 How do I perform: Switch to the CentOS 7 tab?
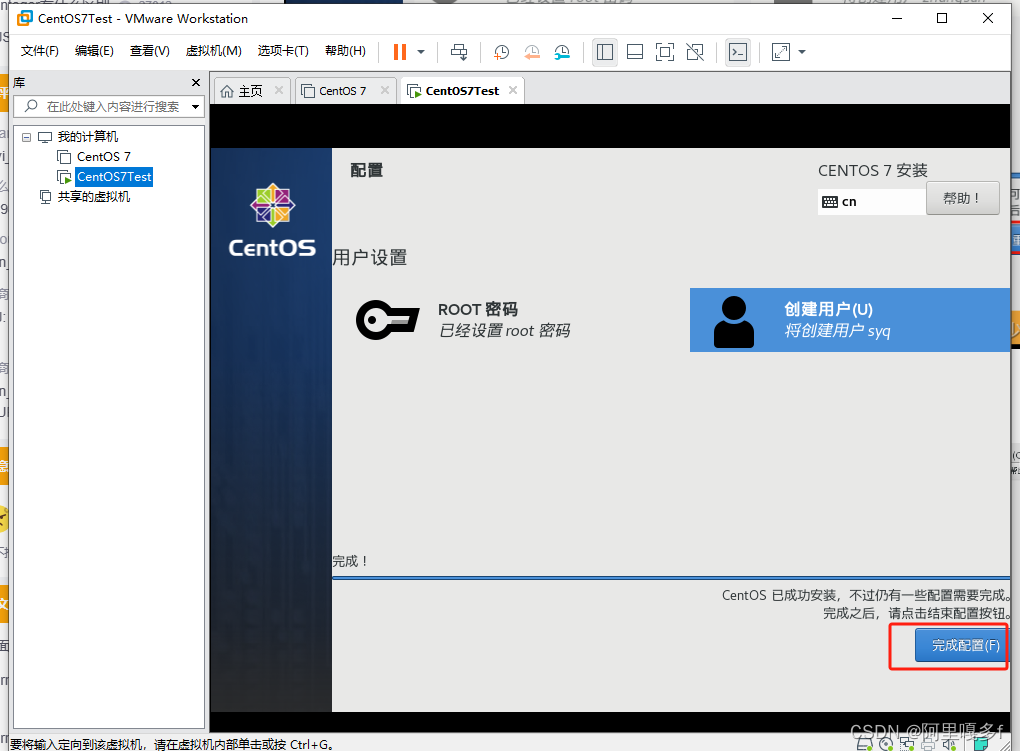pyautogui.click(x=343, y=89)
